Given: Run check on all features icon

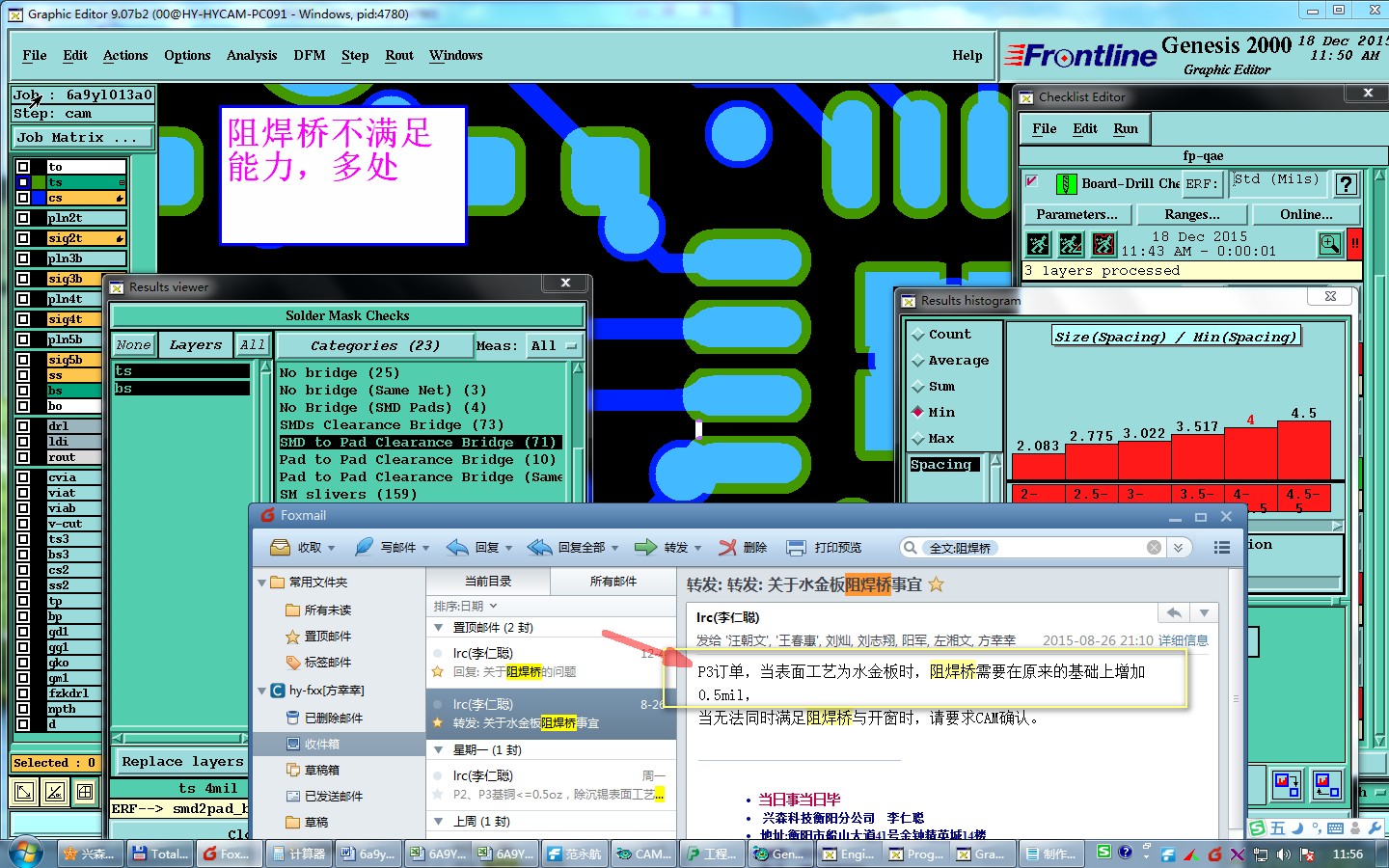Looking at the screenshot, I should (x=1038, y=244).
